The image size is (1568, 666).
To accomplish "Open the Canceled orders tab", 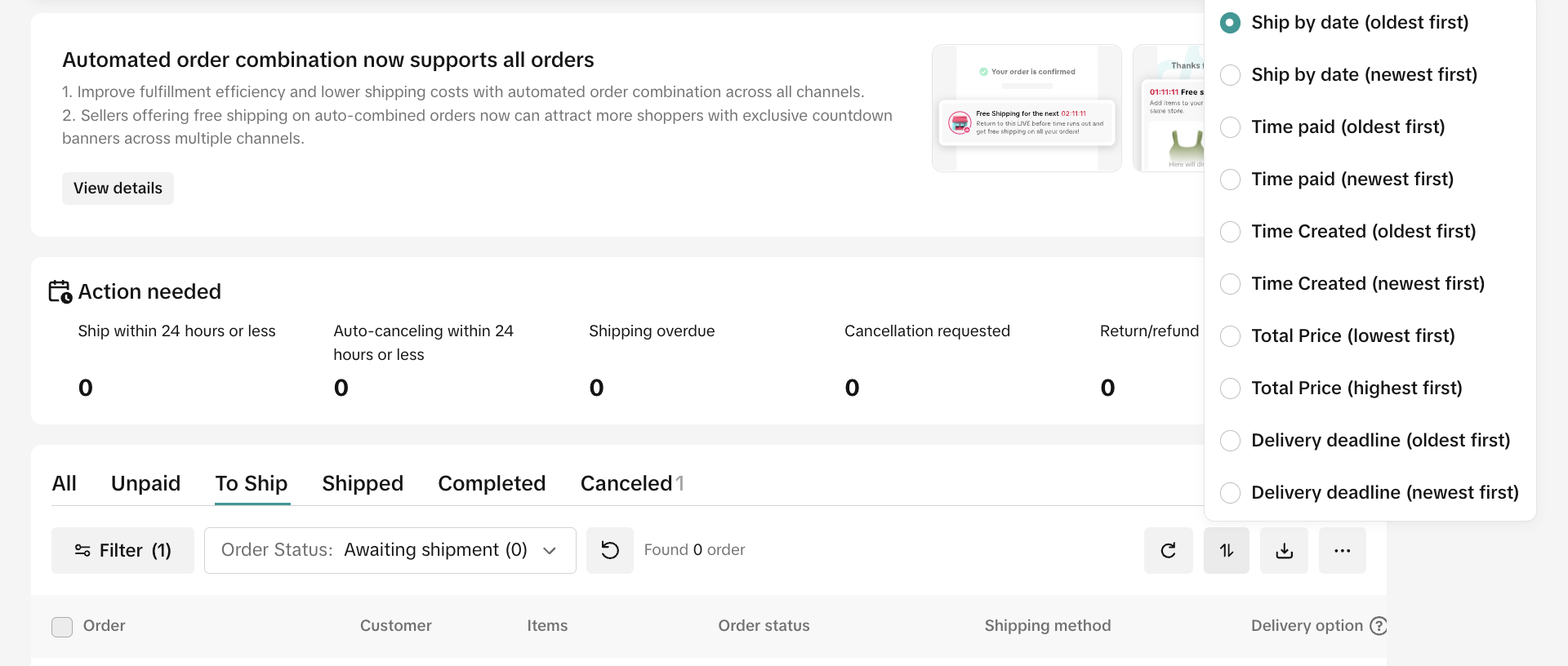I will 631,483.
